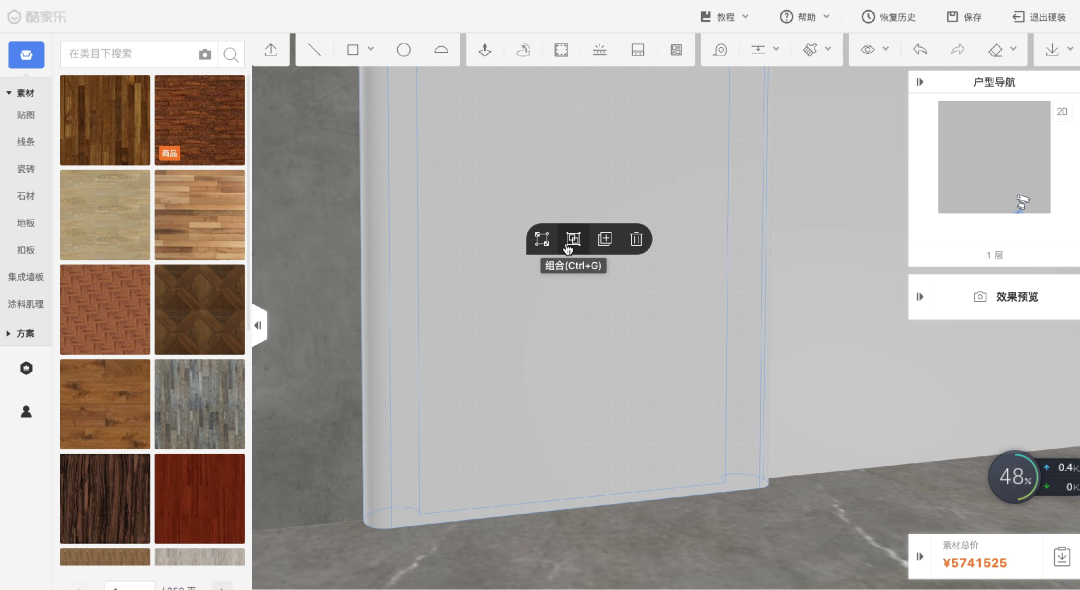Click the redo arrow icon
The height and width of the screenshot is (590, 1080).
tap(957, 50)
